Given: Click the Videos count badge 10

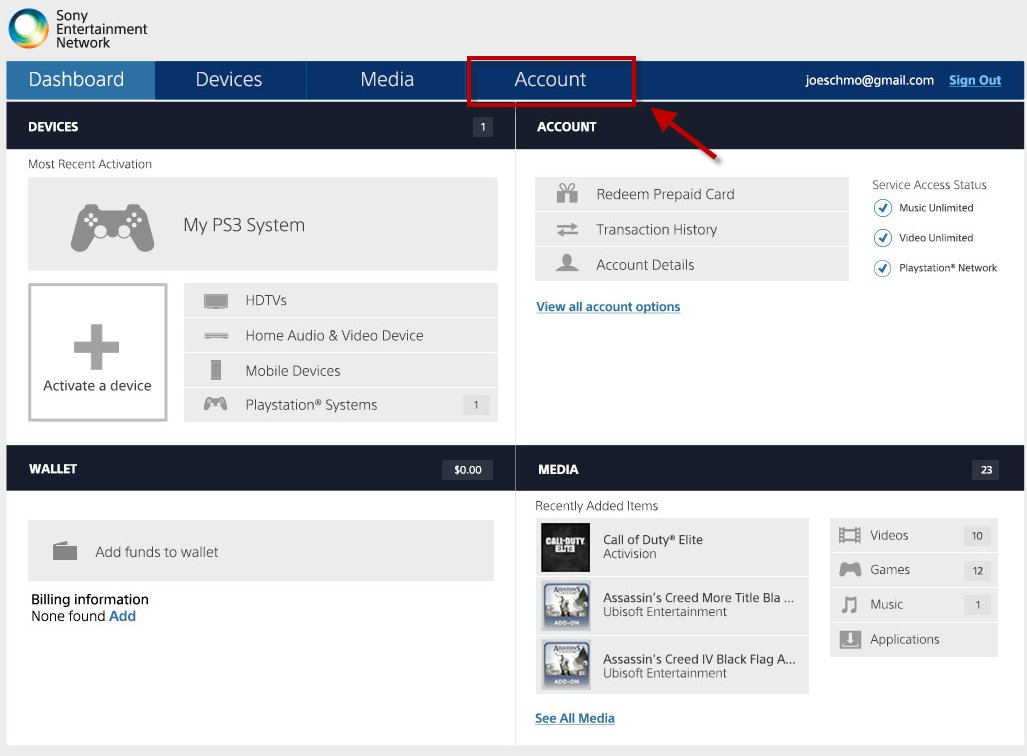Looking at the screenshot, I should click(x=977, y=536).
